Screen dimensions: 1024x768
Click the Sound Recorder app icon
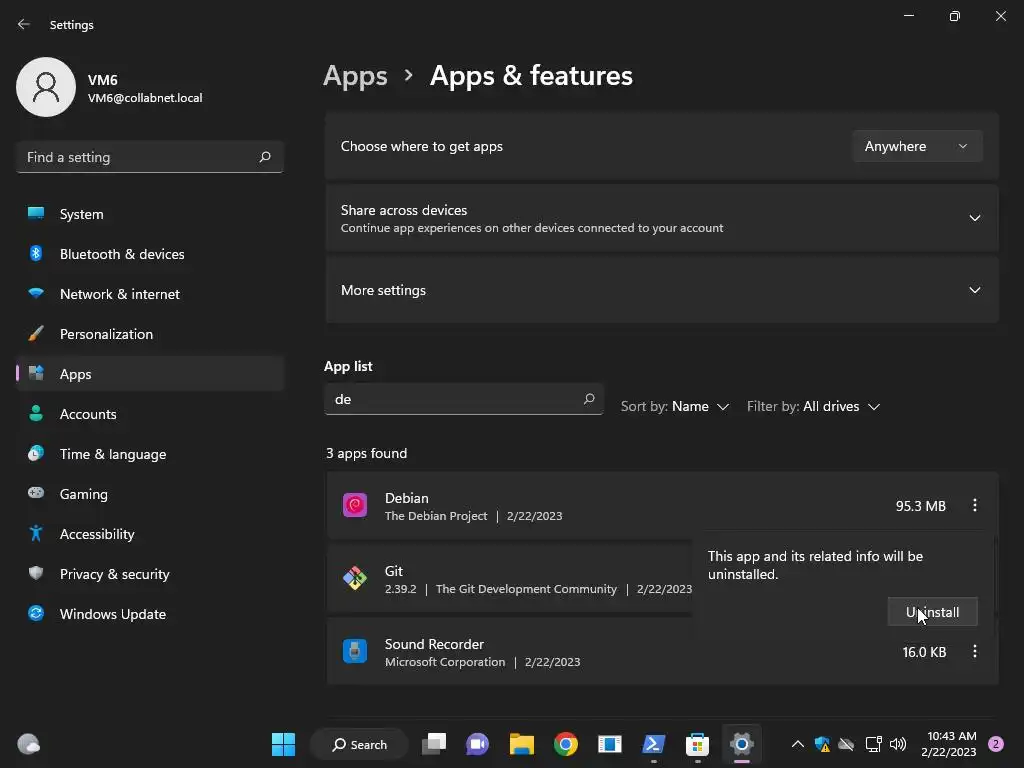pyautogui.click(x=355, y=651)
